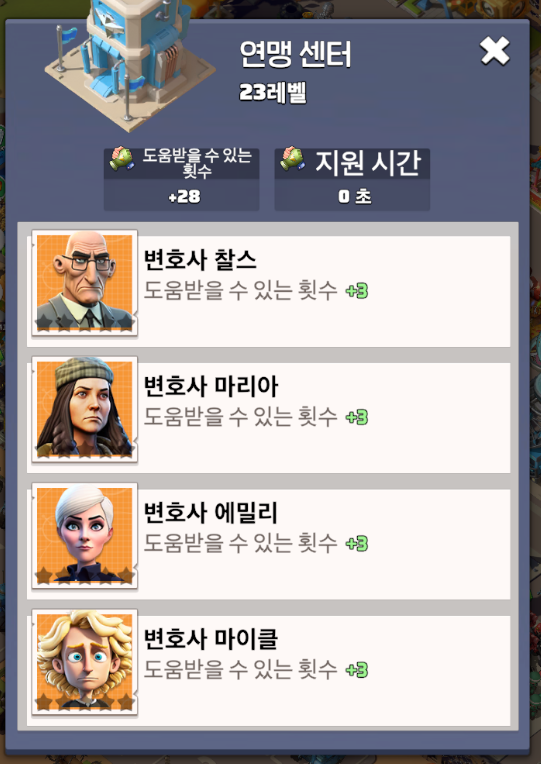The height and width of the screenshot is (764, 541).
Task: Tap the +3 bonus on 마이클 row
Action: [x=357, y=670]
